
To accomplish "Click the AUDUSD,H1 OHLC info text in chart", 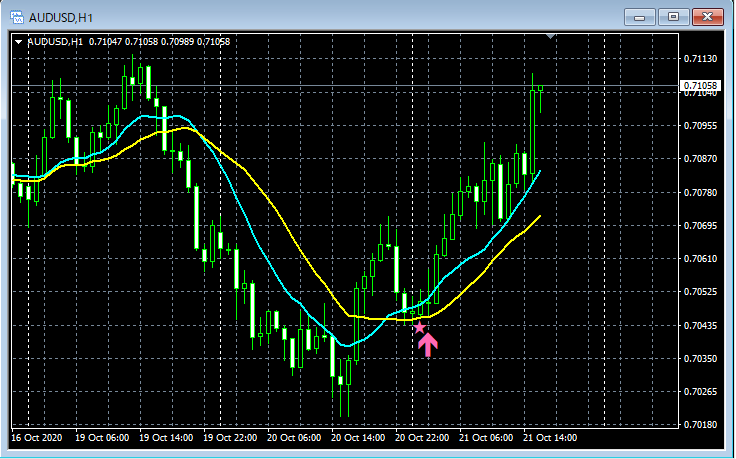I will tap(129, 42).
